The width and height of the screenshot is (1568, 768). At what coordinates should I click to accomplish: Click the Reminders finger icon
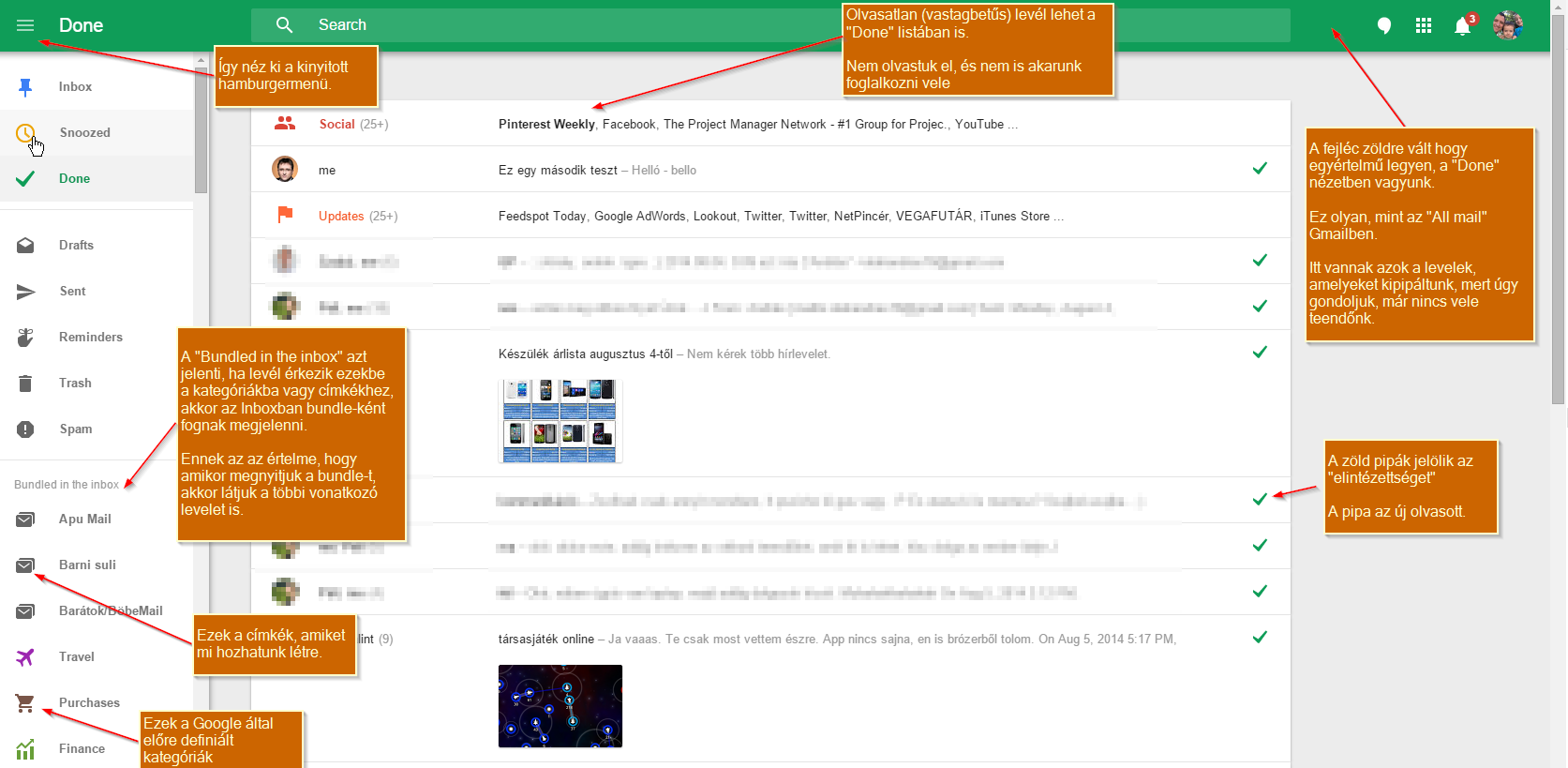25,338
